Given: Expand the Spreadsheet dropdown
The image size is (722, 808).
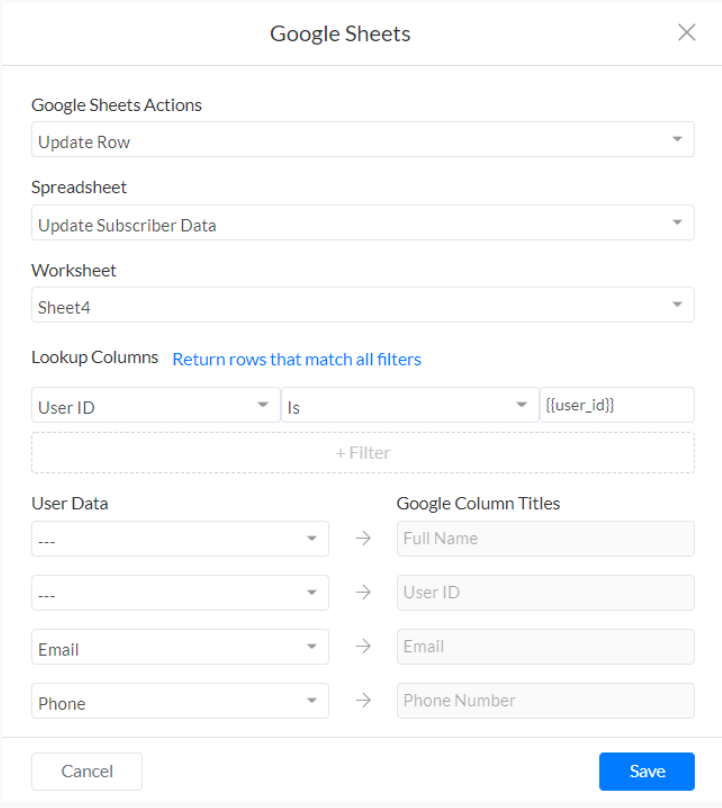Looking at the screenshot, I should [362, 223].
